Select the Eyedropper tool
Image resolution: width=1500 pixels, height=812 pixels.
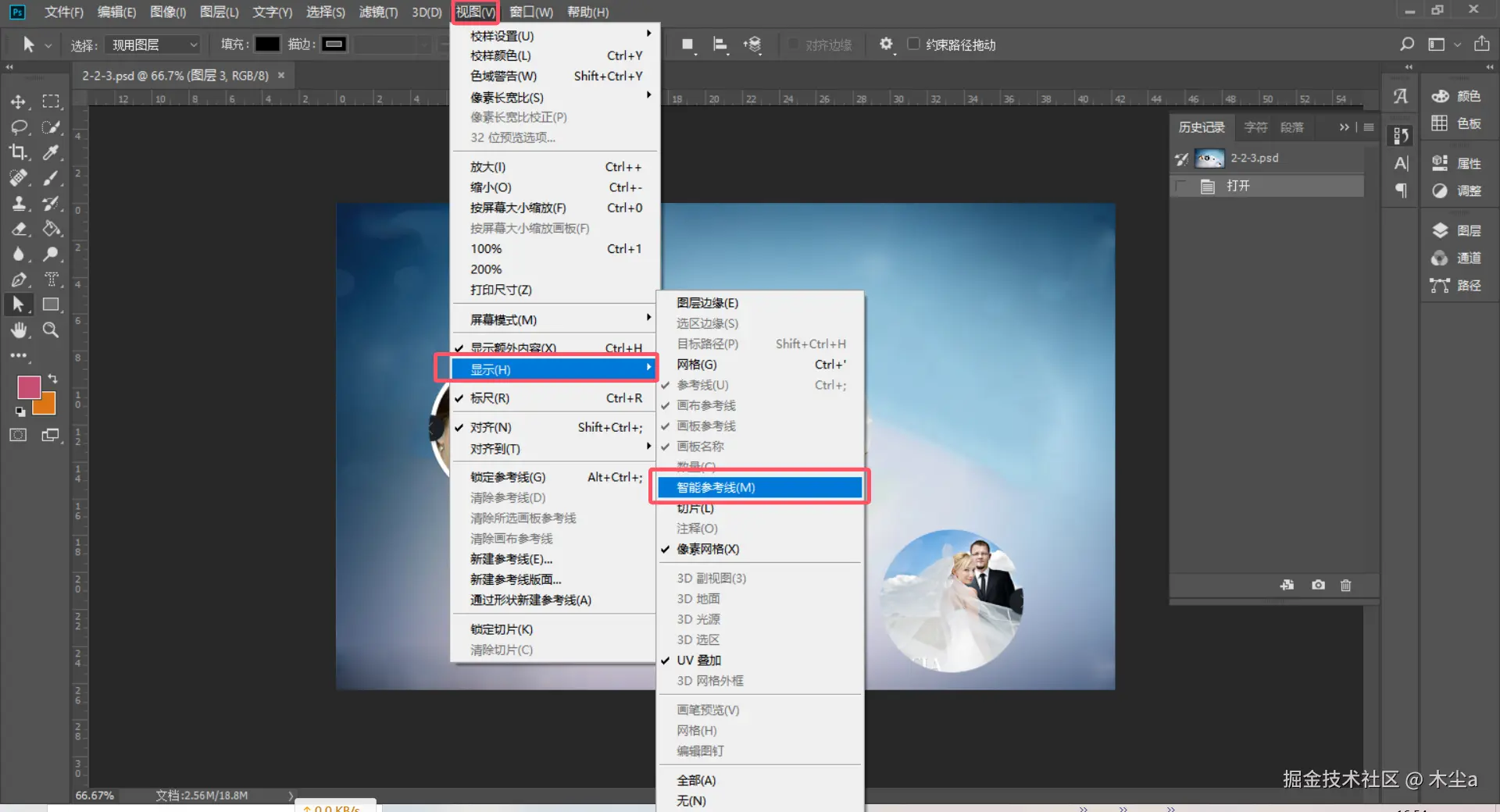51,152
